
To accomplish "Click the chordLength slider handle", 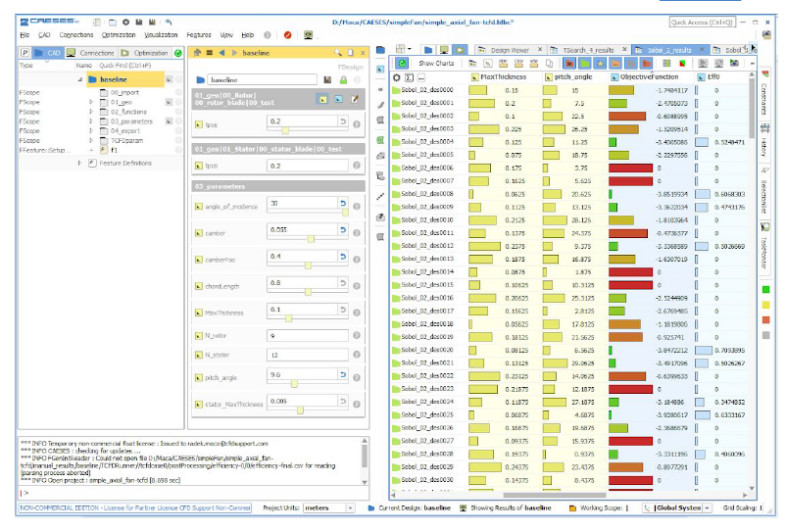I will tap(308, 292).
